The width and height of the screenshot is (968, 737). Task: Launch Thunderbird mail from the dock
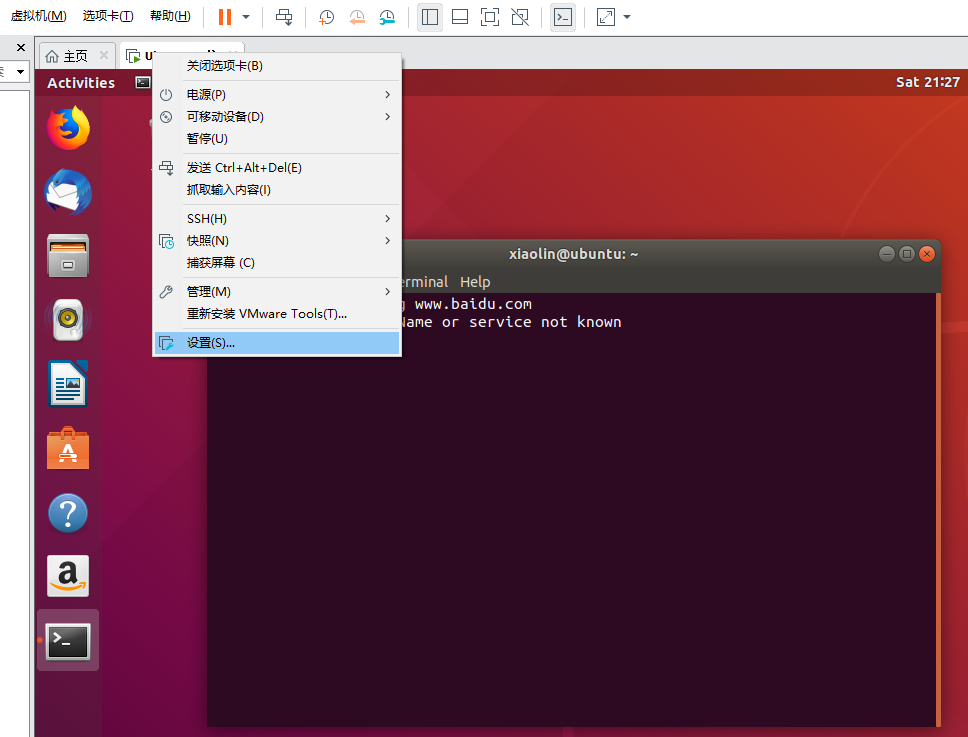coord(68,192)
